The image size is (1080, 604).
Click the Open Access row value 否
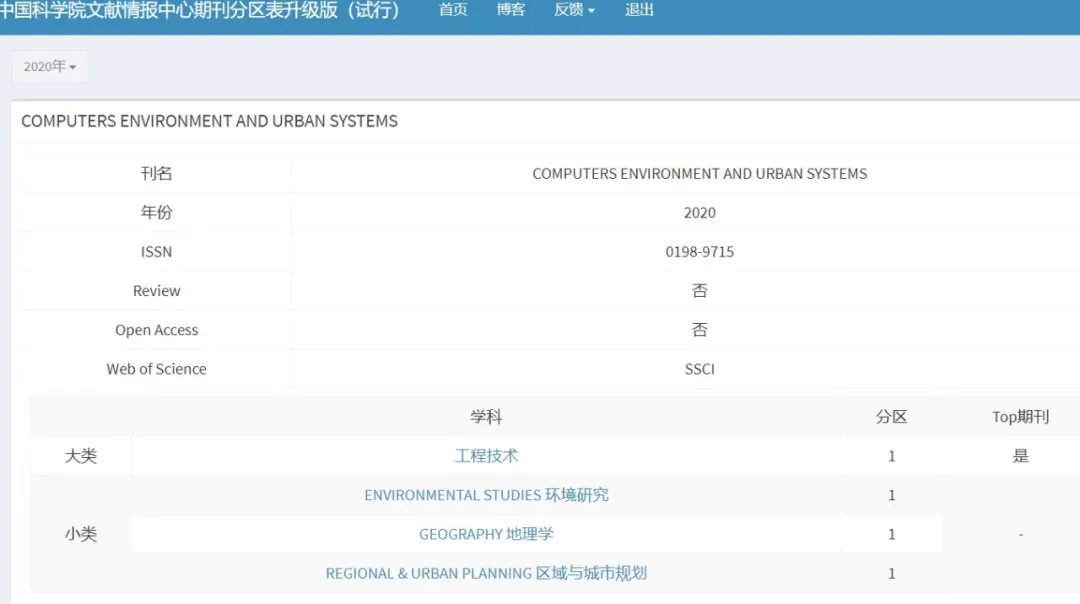pyautogui.click(x=700, y=330)
